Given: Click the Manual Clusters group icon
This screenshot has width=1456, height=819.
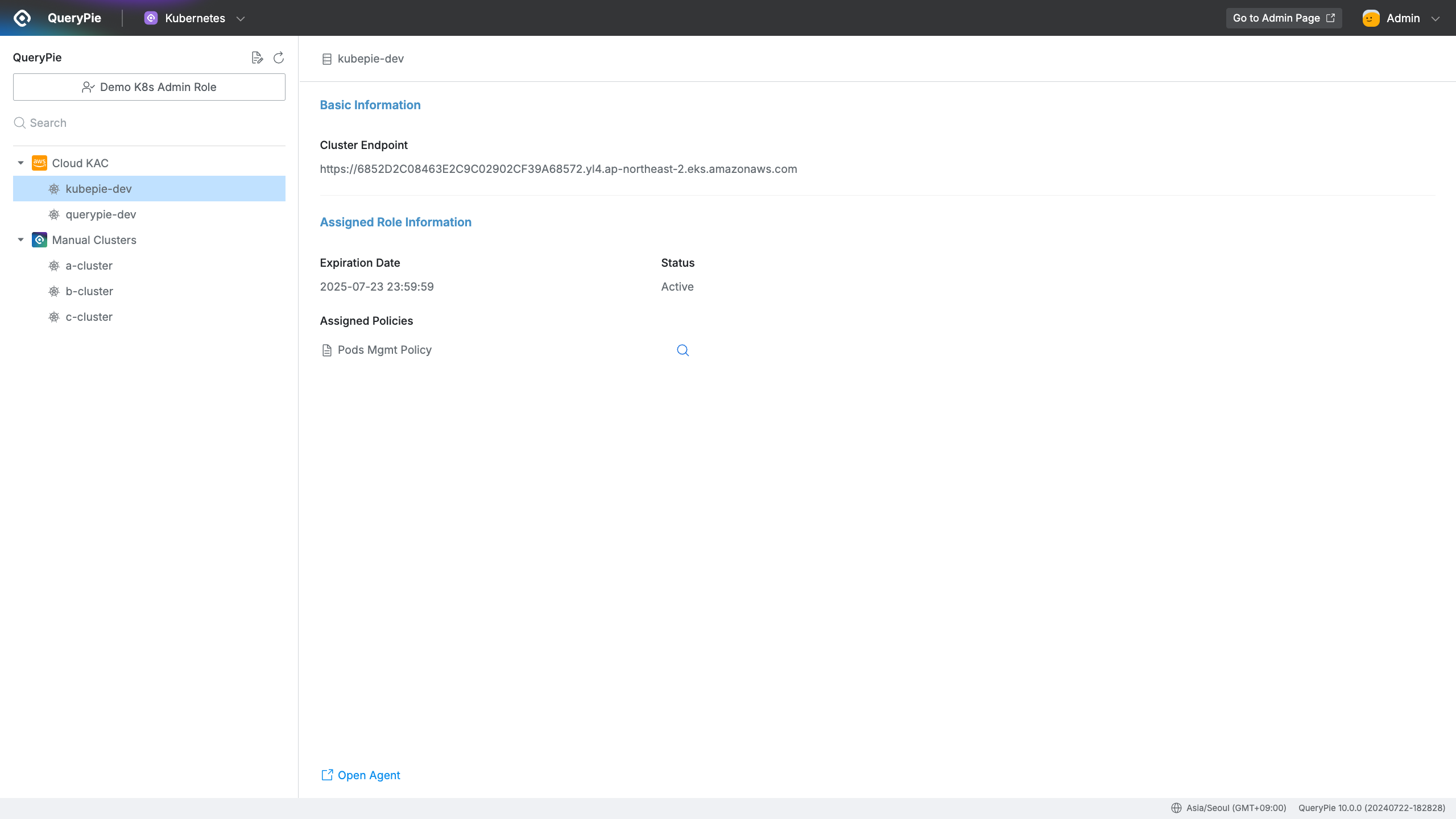Looking at the screenshot, I should pyautogui.click(x=39, y=239).
